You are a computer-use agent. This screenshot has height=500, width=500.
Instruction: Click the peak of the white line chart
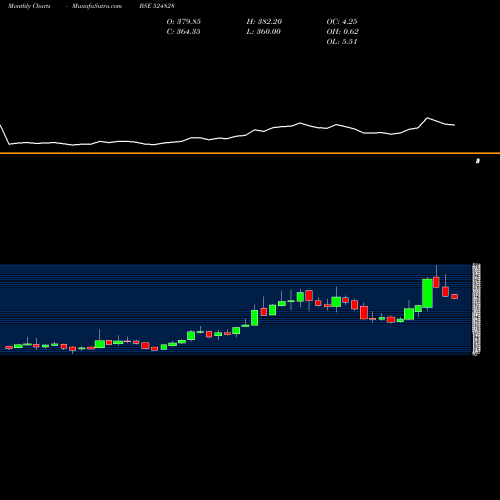tap(428, 118)
